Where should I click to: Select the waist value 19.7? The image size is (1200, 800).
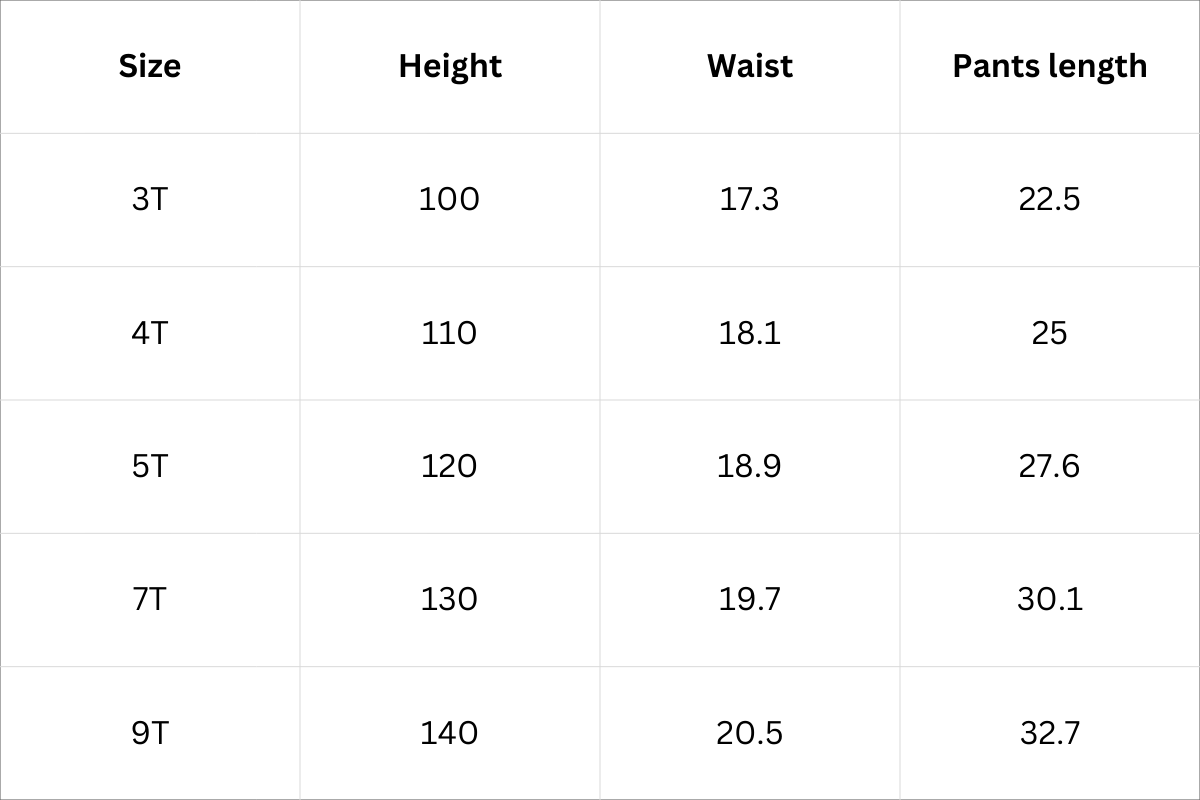(x=749, y=599)
